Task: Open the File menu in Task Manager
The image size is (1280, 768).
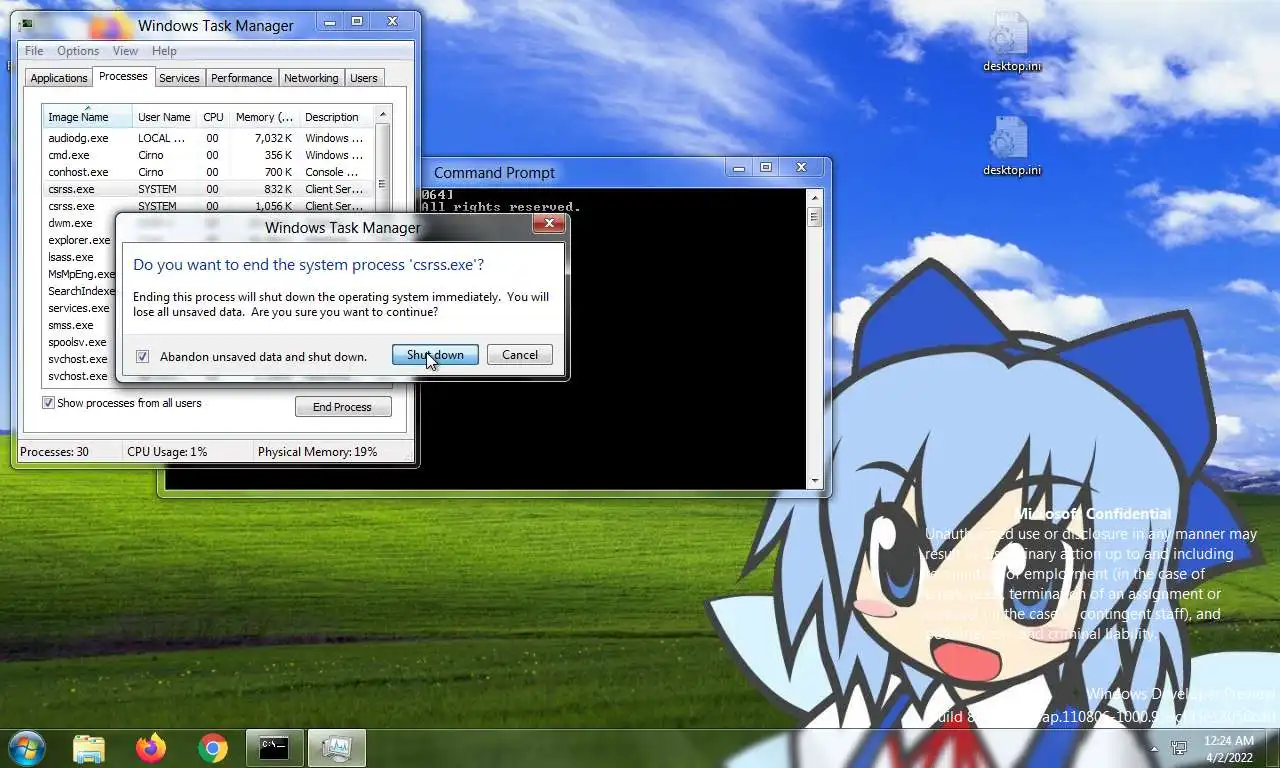Action: (x=34, y=51)
